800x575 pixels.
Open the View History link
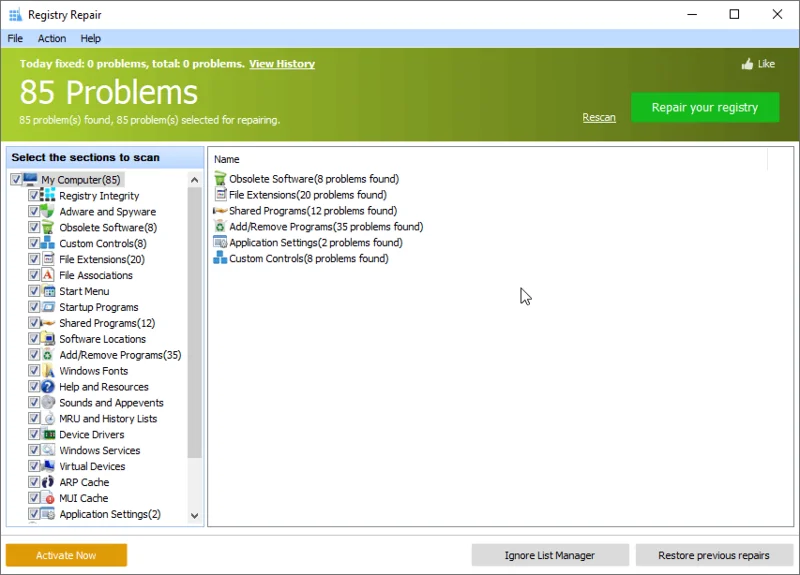point(282,64)
